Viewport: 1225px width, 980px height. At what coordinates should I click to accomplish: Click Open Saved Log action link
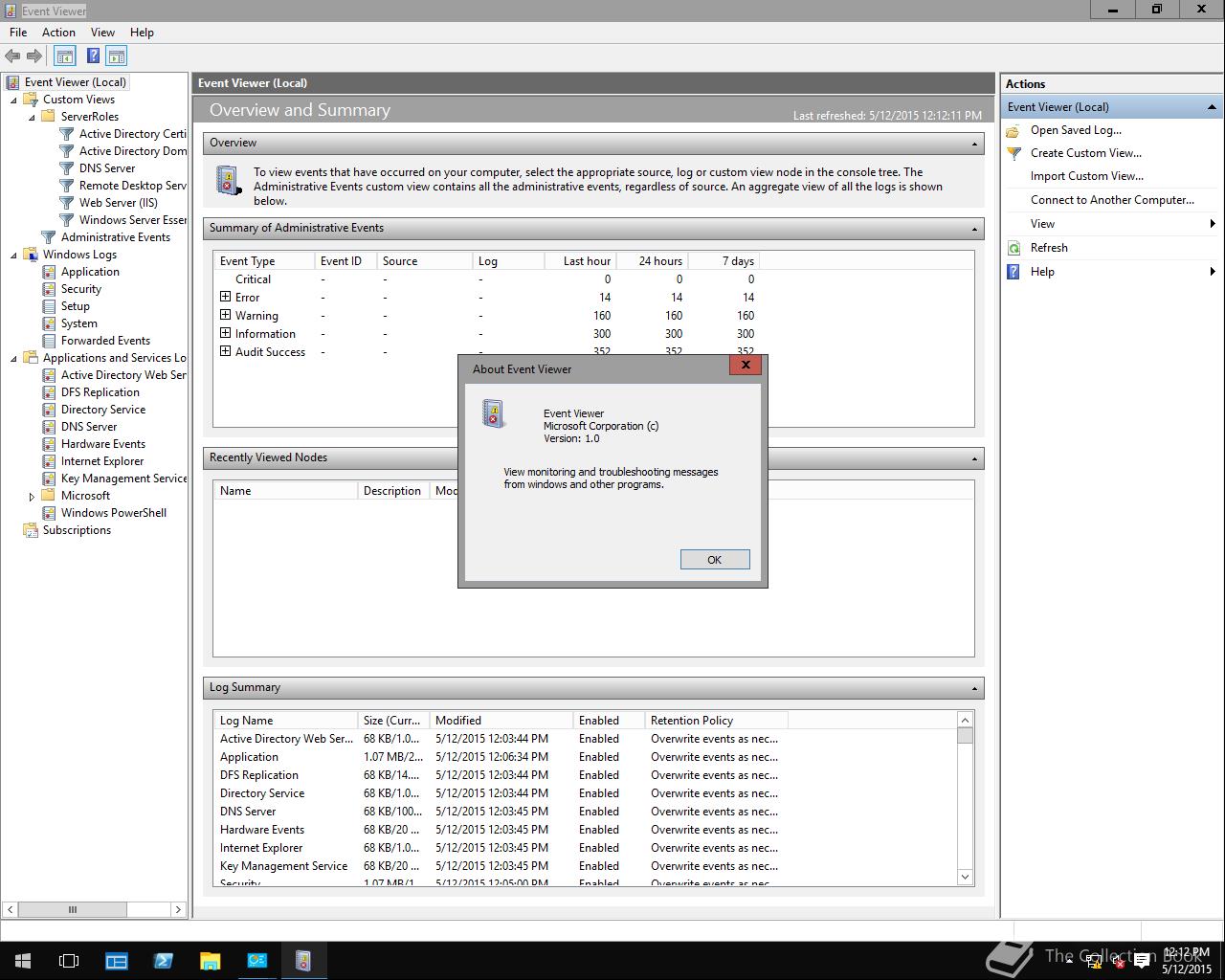tap(1076, 130)
